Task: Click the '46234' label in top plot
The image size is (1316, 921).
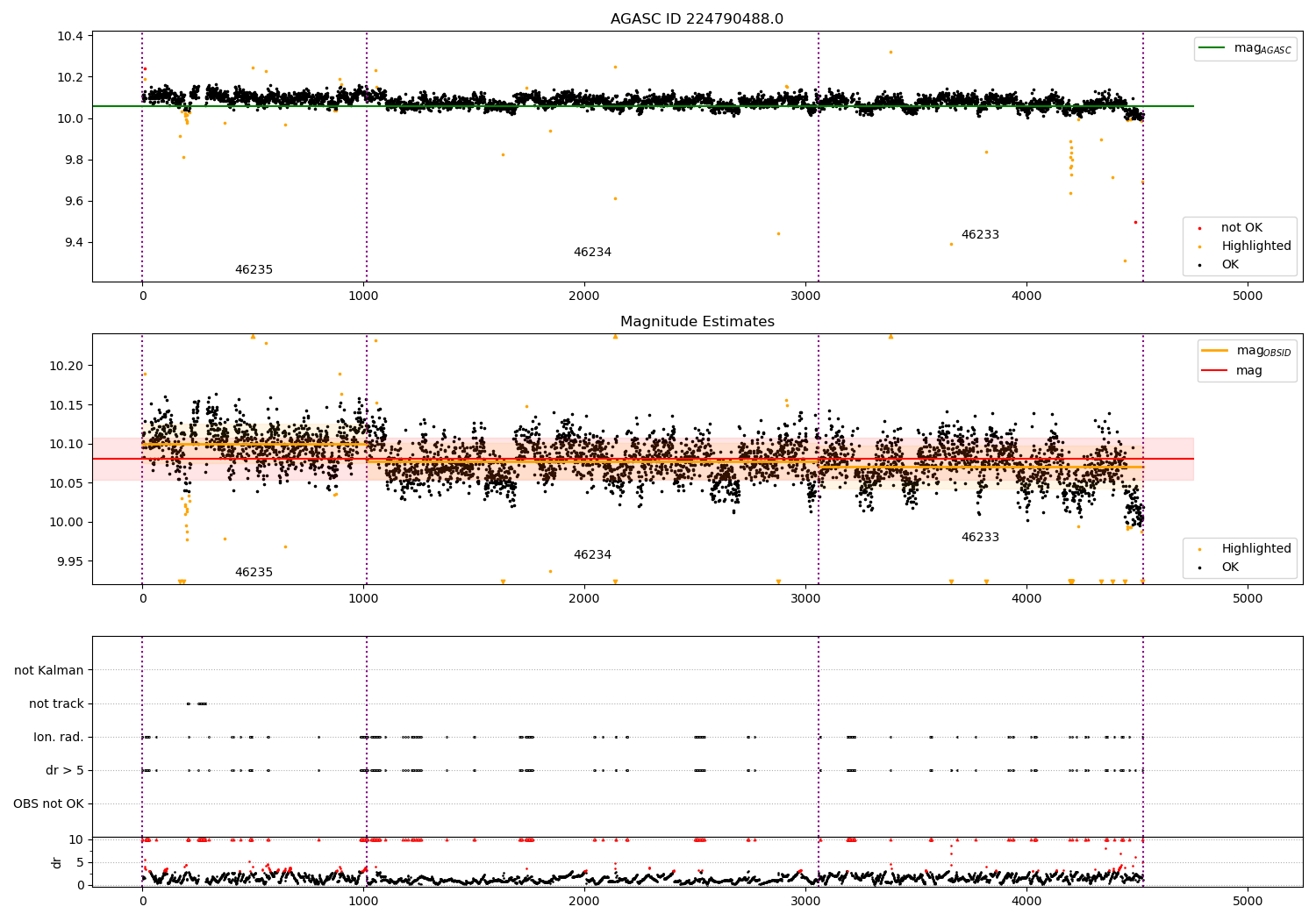Action: (592, 253)
